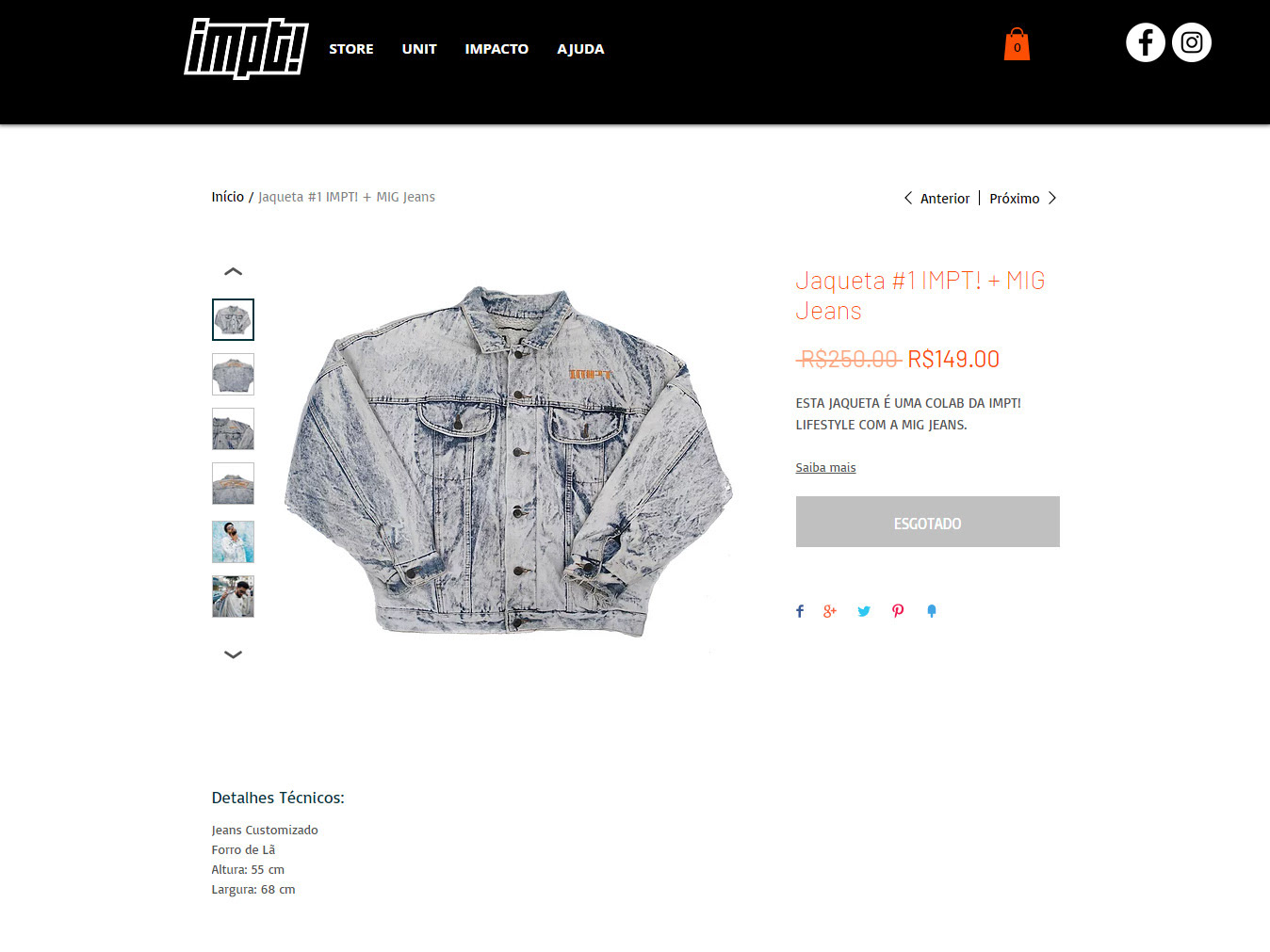
Task: Open the STORE menu item
Action: [x=351, y=49]
